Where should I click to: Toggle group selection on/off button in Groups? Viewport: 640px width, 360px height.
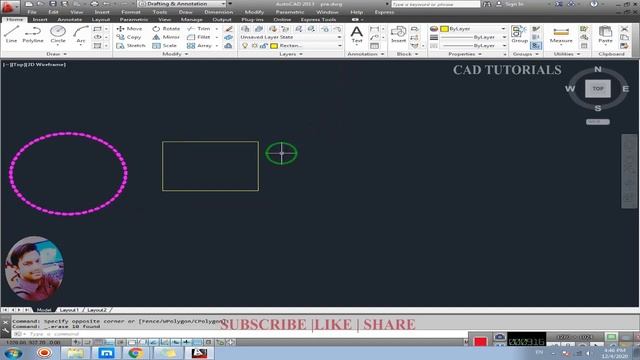[536, 46]
